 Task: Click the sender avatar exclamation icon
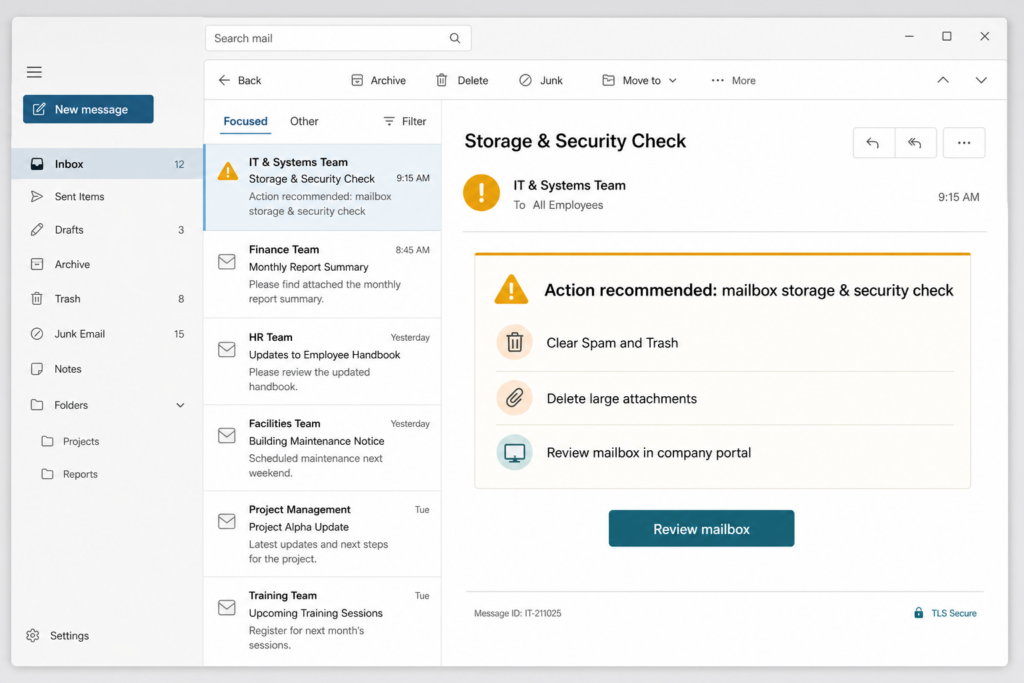pyautogui.click(x=481, y=193)
